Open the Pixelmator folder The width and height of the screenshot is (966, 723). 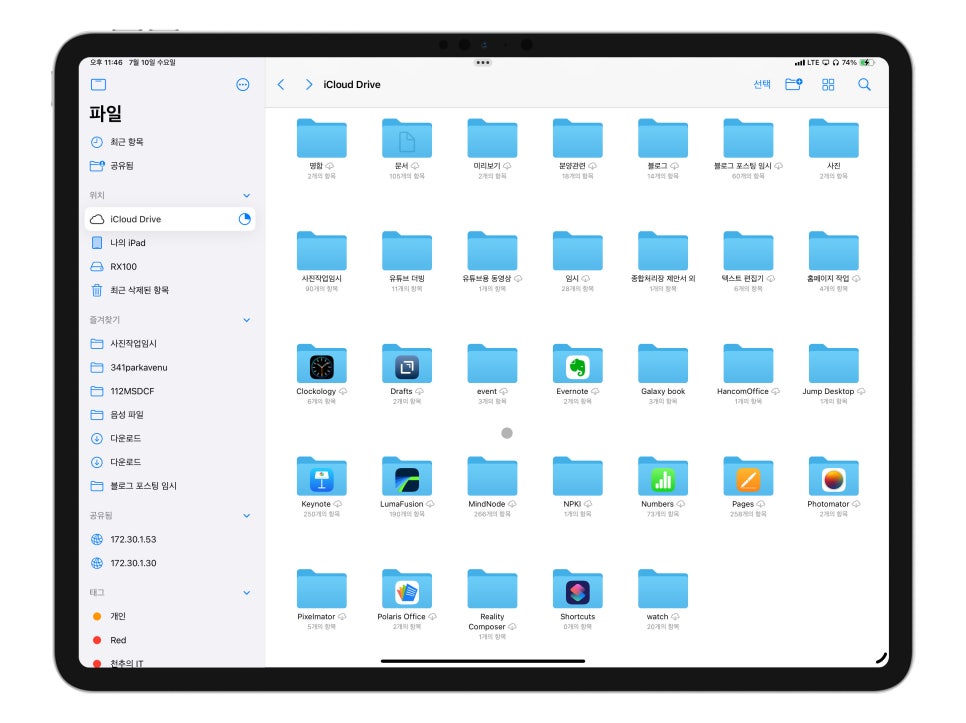pyautogui.click(x=322, y=589)
